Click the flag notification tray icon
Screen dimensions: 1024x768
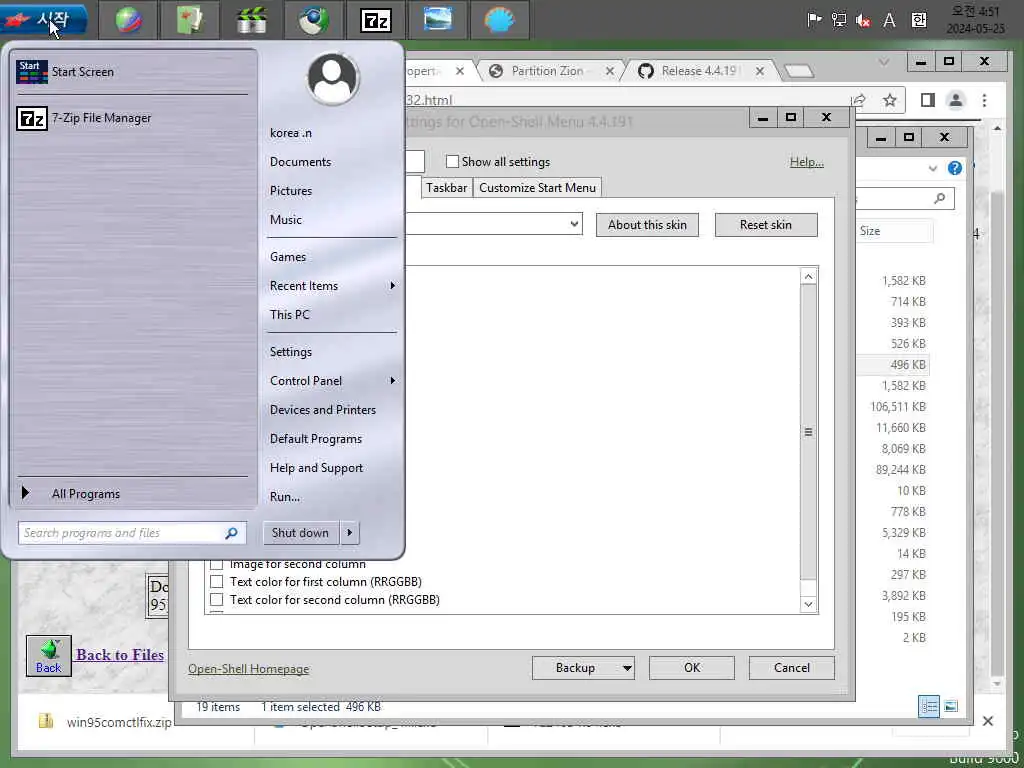(814, 20)
